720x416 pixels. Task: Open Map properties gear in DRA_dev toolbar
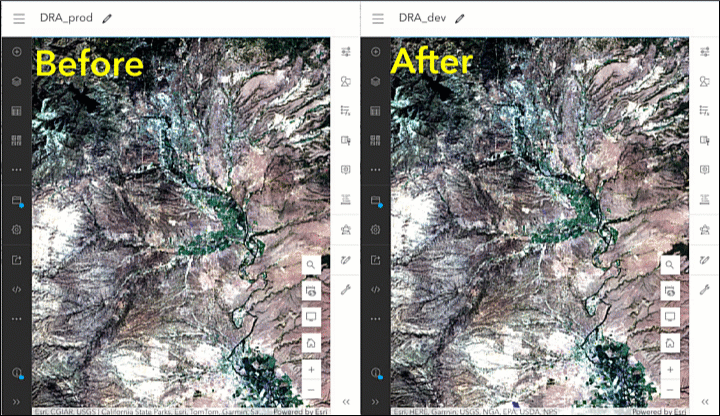(376, 230)
